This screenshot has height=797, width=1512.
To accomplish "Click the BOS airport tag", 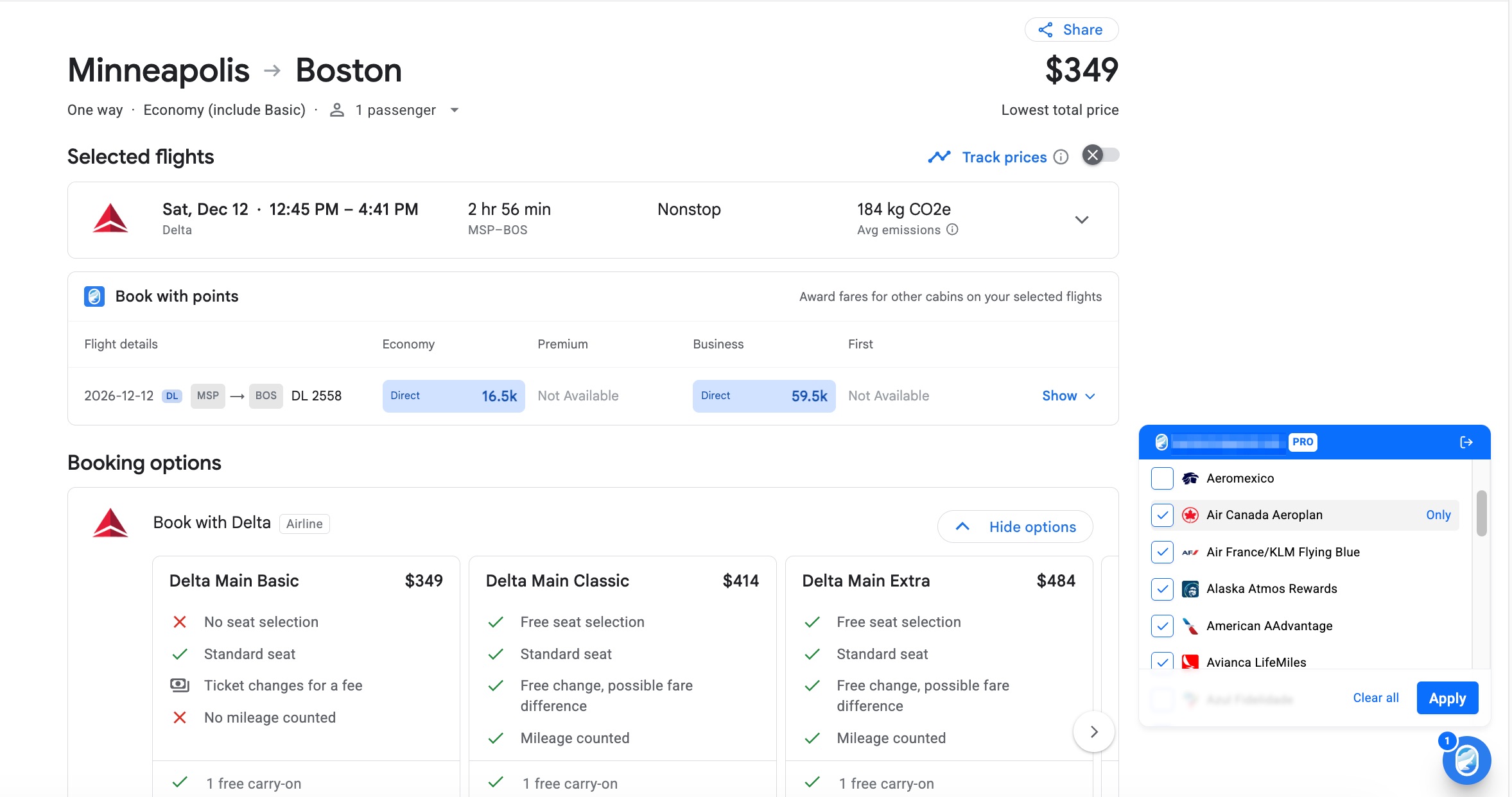I will pyautogui.click(x=266, y=396).
